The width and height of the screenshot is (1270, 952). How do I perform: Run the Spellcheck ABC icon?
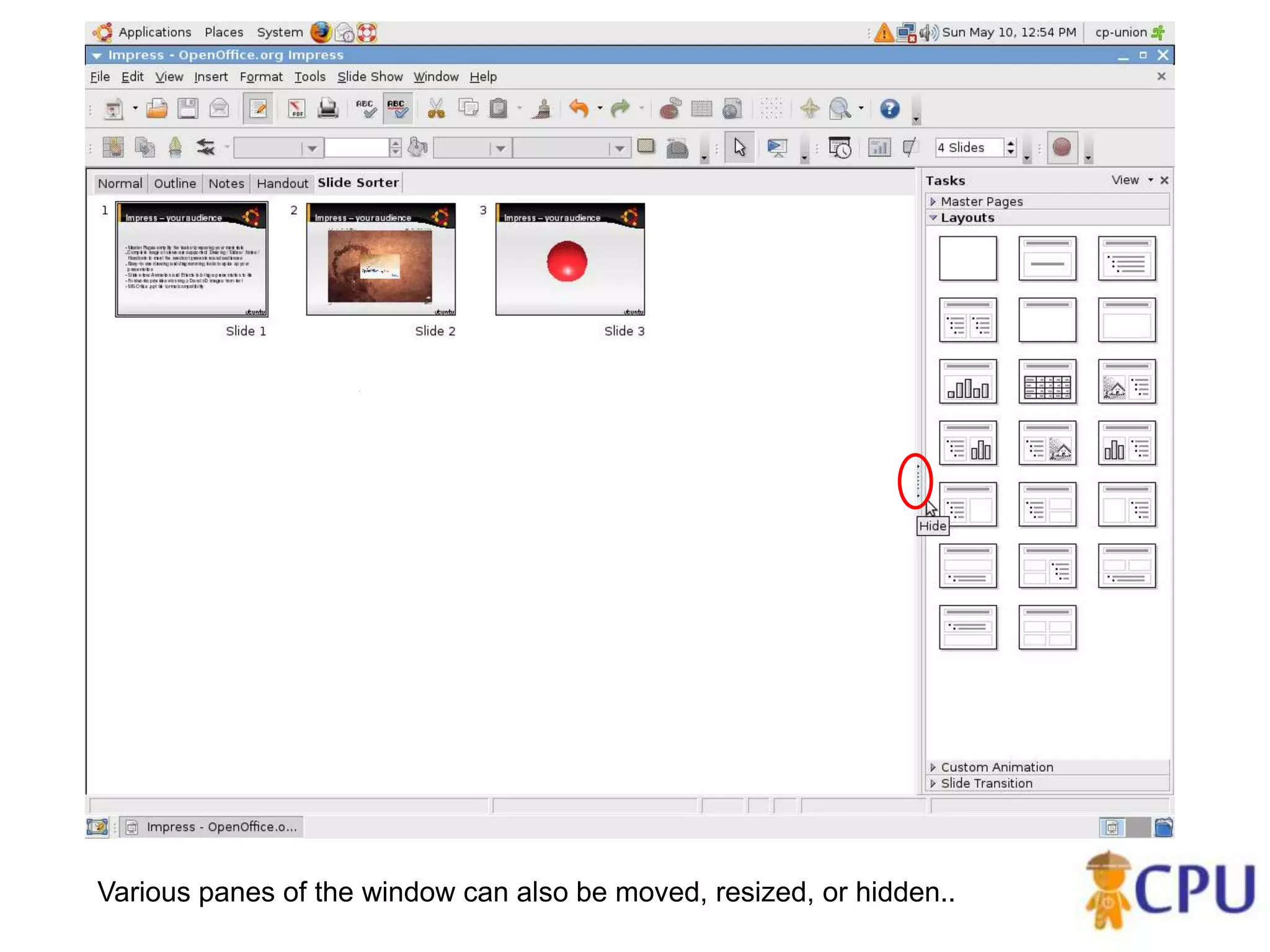[366, 109]
